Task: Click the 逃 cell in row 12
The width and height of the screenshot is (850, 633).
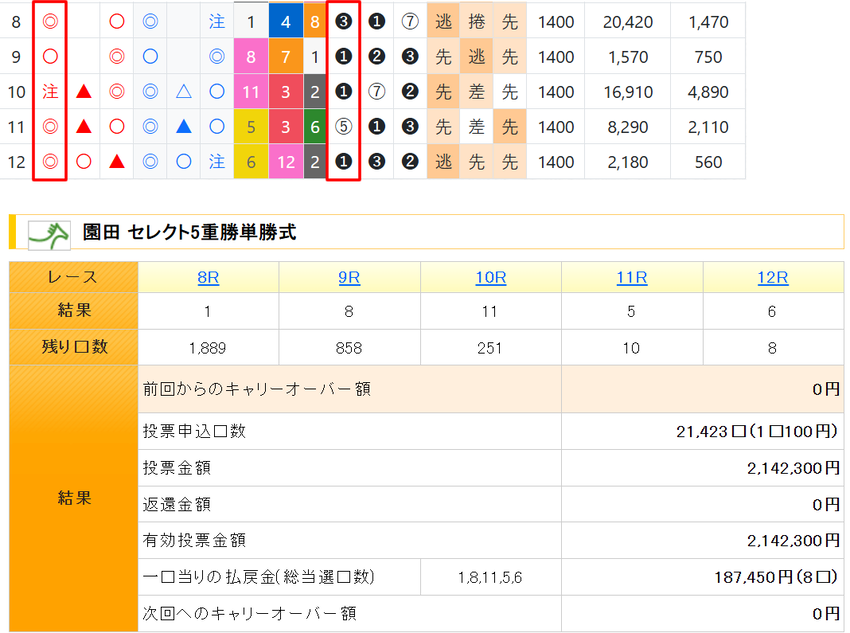Action: click(443, 162)
